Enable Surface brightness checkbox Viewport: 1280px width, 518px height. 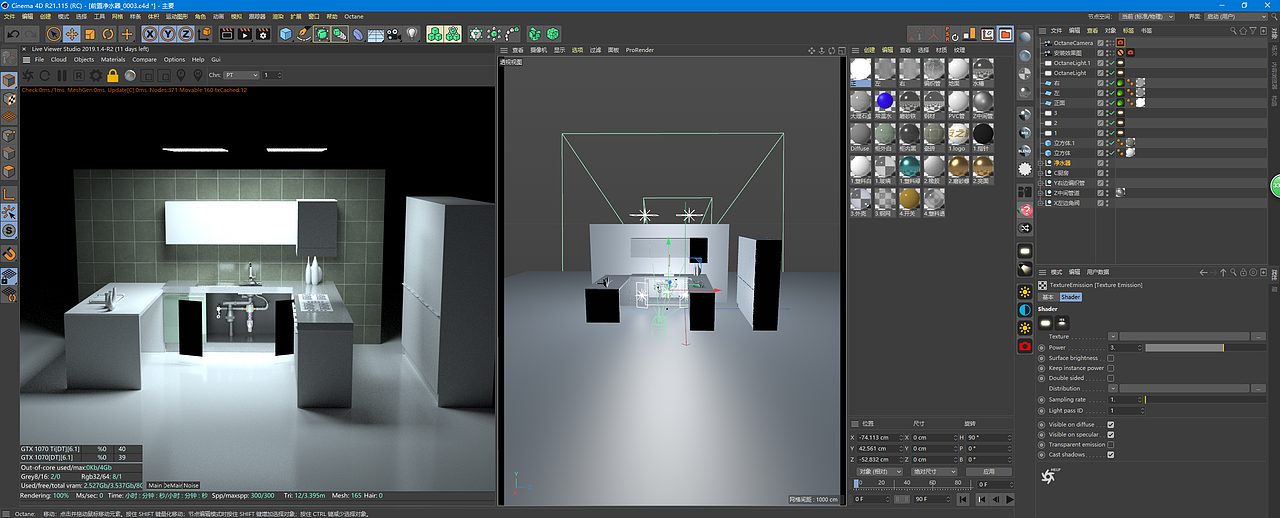[1111, 358]
